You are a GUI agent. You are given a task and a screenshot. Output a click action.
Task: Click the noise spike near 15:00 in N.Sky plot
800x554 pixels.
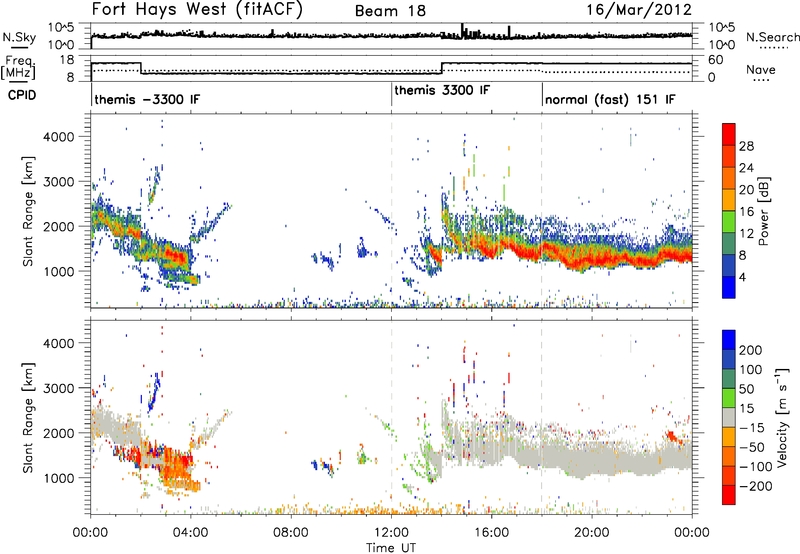[x=462, y=31]
